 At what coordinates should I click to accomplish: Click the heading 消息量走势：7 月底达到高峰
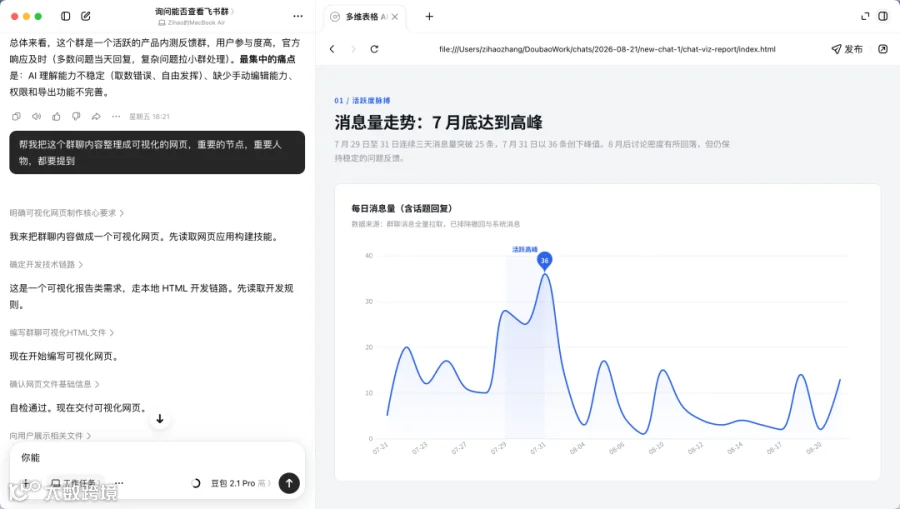tap(439, 122)
